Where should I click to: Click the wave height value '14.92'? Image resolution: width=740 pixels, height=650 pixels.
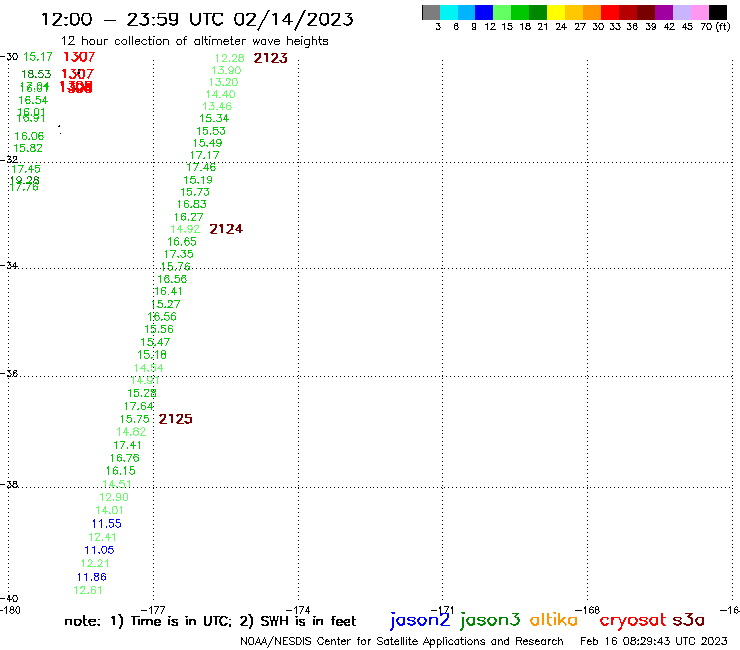185,229
